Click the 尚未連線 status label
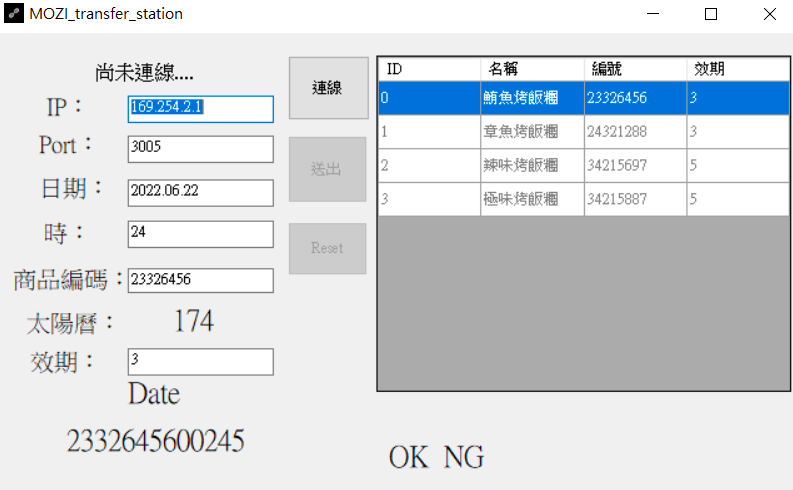 (144, 73)
